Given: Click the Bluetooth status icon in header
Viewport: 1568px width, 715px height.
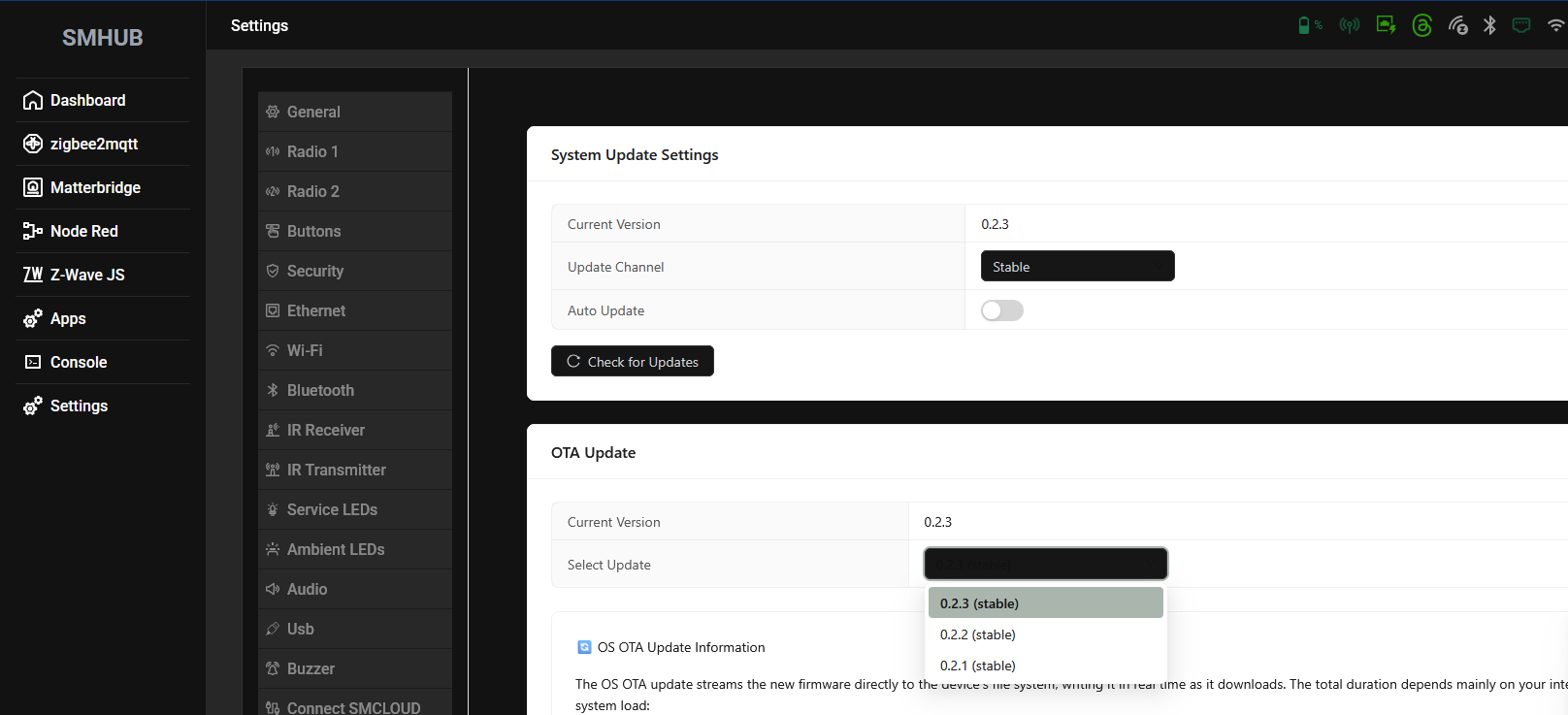Looking at the screenshot, I should [1489, 26].
